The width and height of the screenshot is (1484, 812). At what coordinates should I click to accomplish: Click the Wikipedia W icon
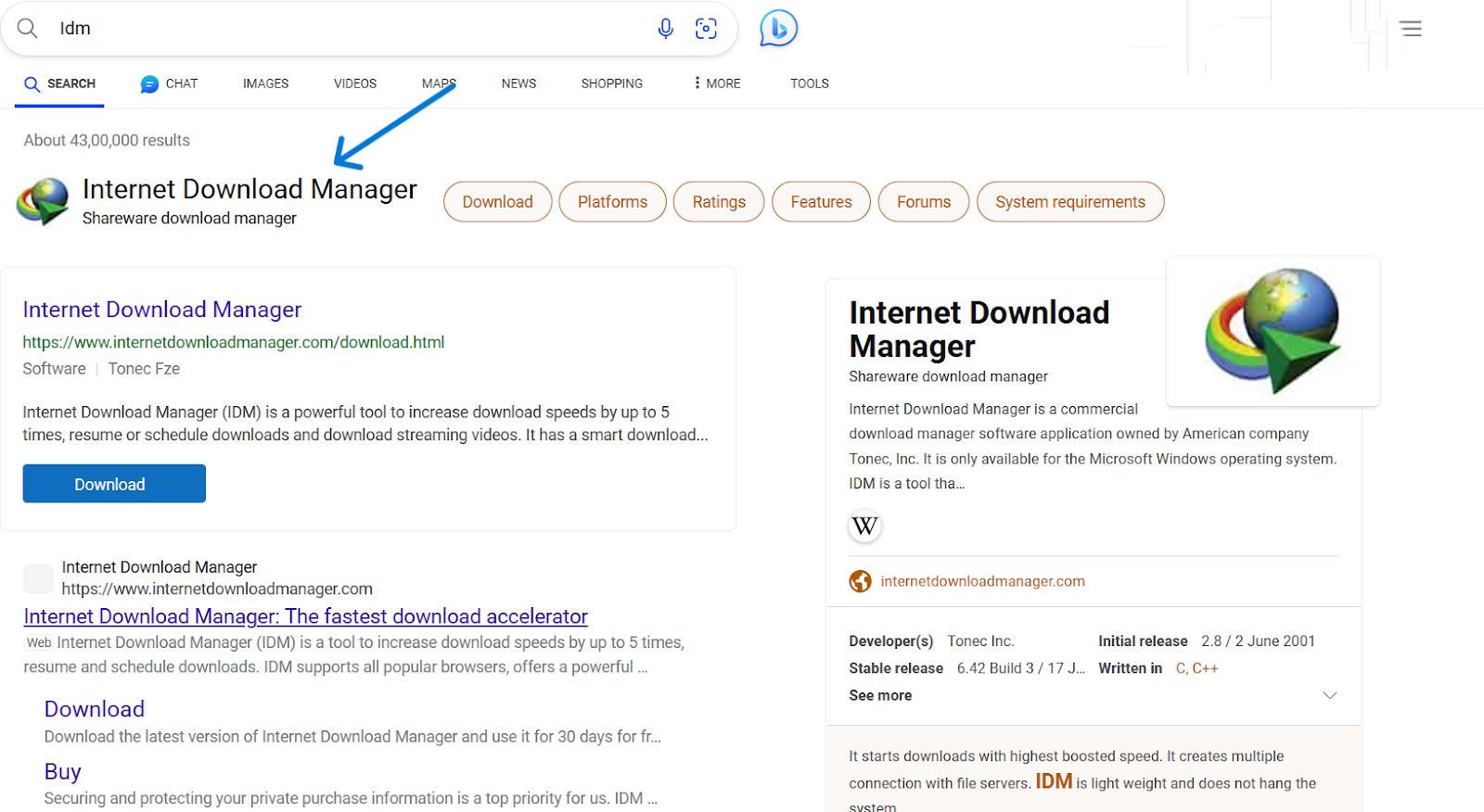(864, 527)
